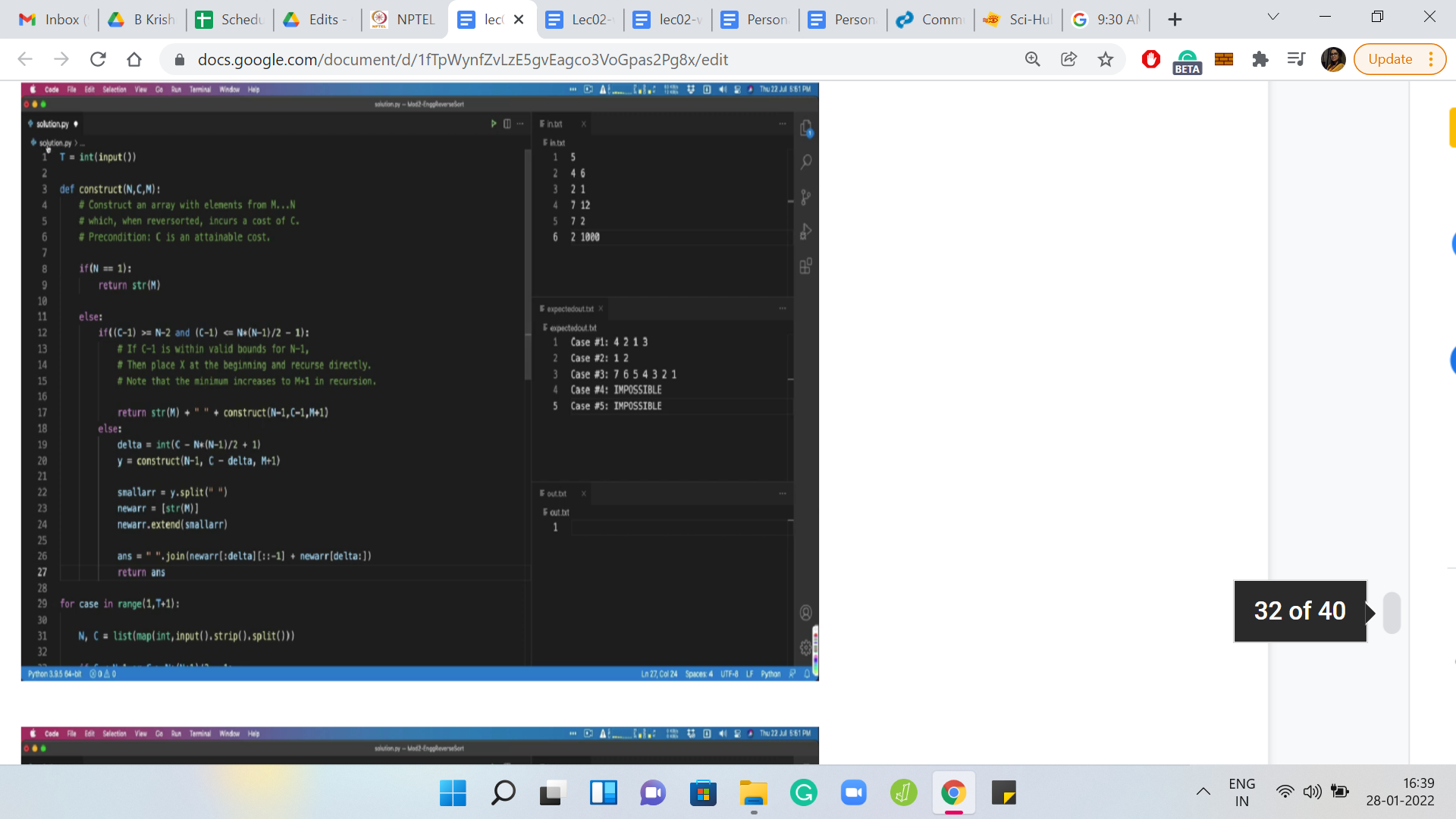Switch to the Inbox Gmail tab

[53, 20]
